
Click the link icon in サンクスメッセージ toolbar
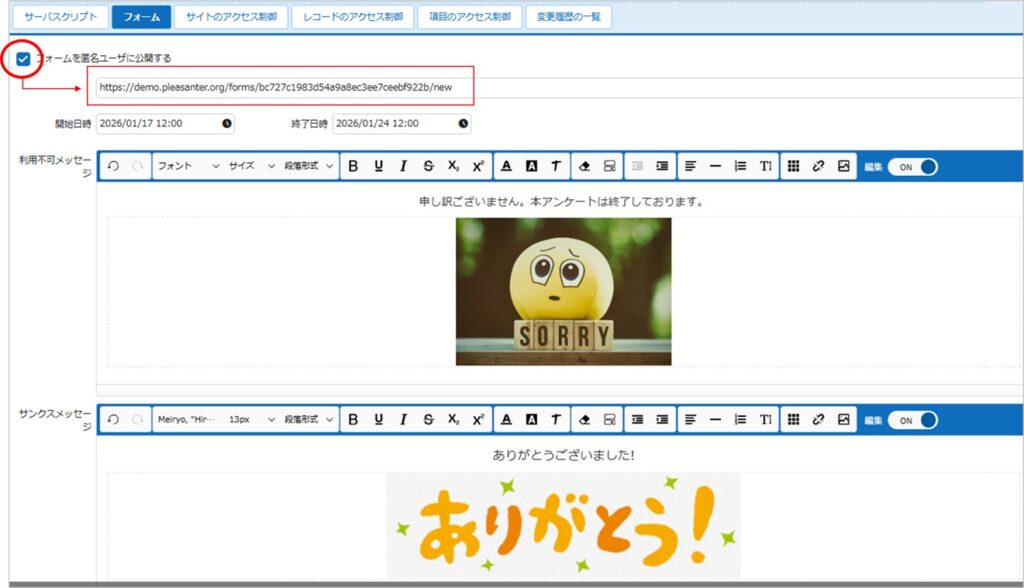point(818,420)
